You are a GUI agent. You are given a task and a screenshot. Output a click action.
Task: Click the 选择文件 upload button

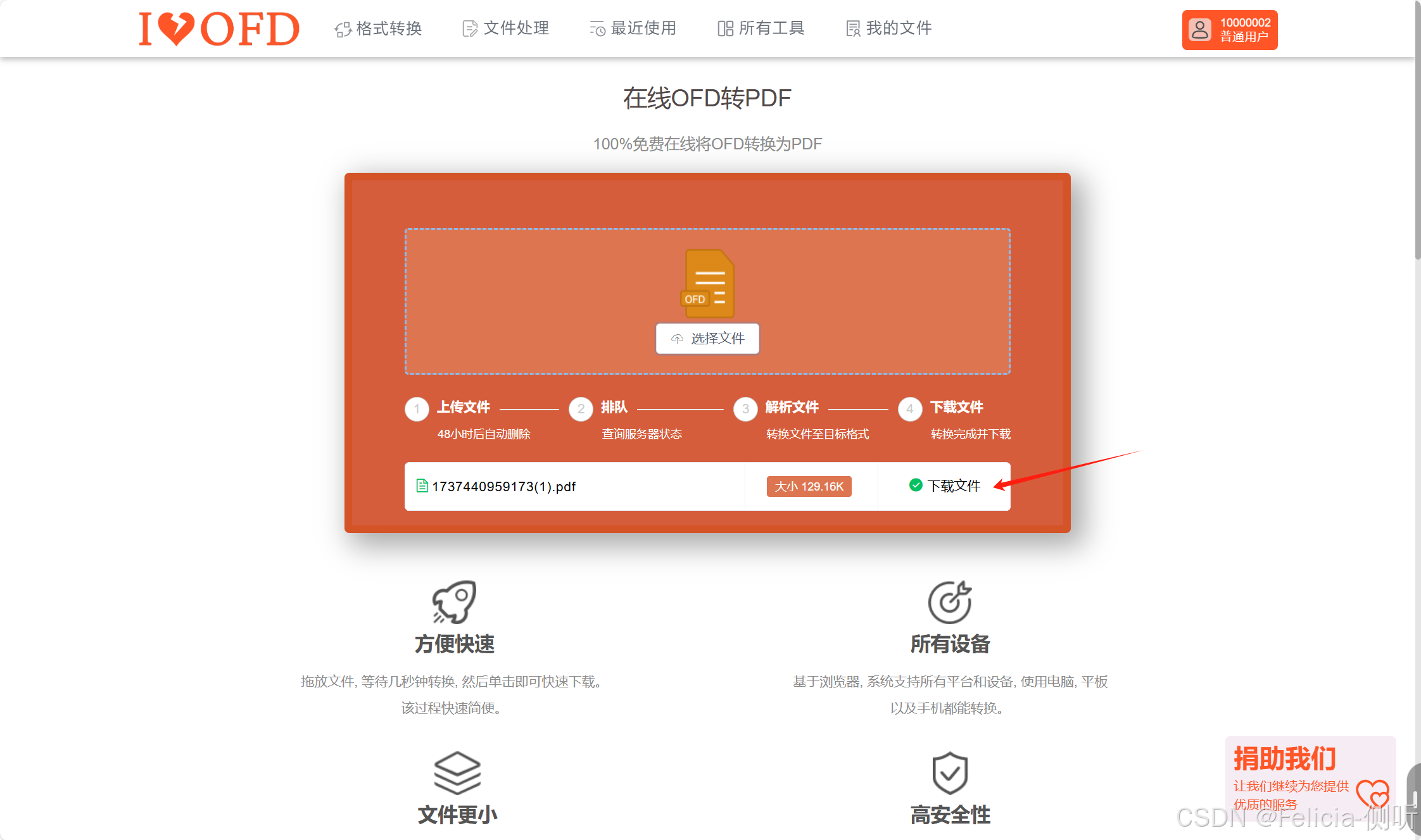tap(707, 339)
